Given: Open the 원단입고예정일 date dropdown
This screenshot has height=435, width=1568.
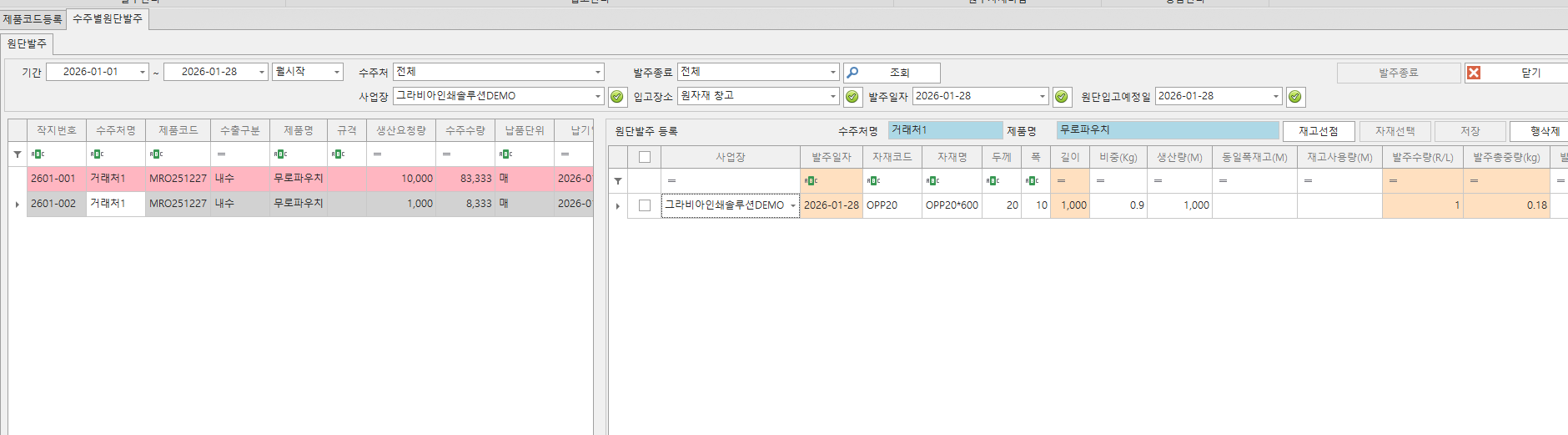Looking at the screenshot, I should (1275, 96).
